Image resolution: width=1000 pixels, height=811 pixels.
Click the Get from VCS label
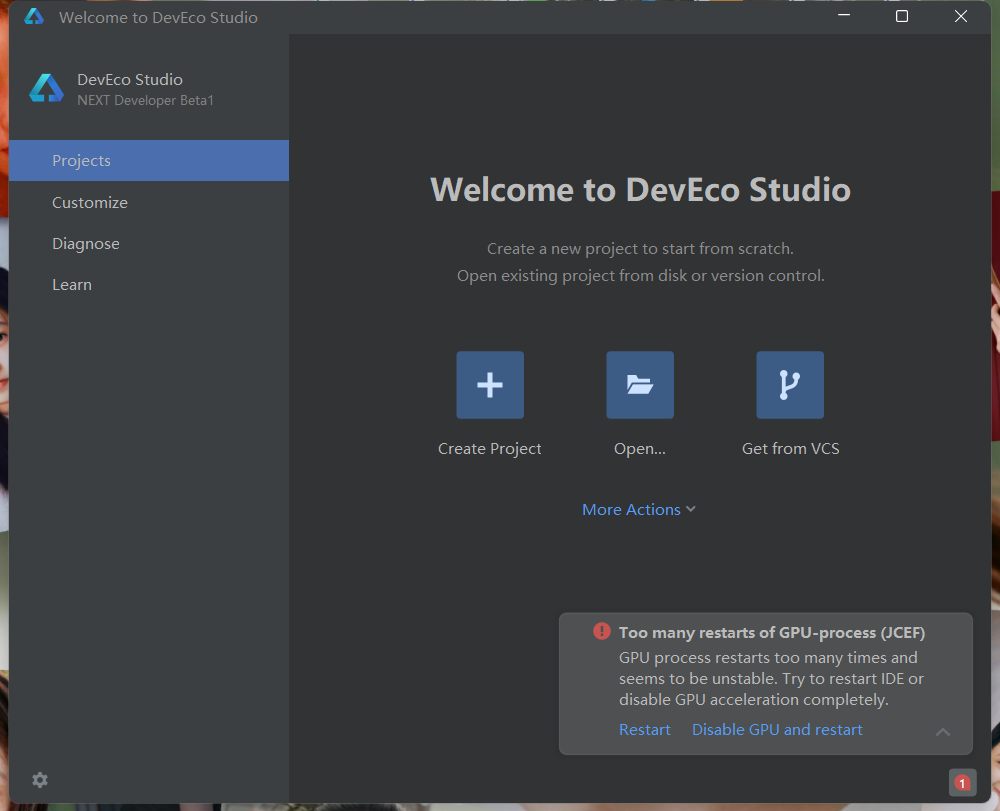[791, 449]
